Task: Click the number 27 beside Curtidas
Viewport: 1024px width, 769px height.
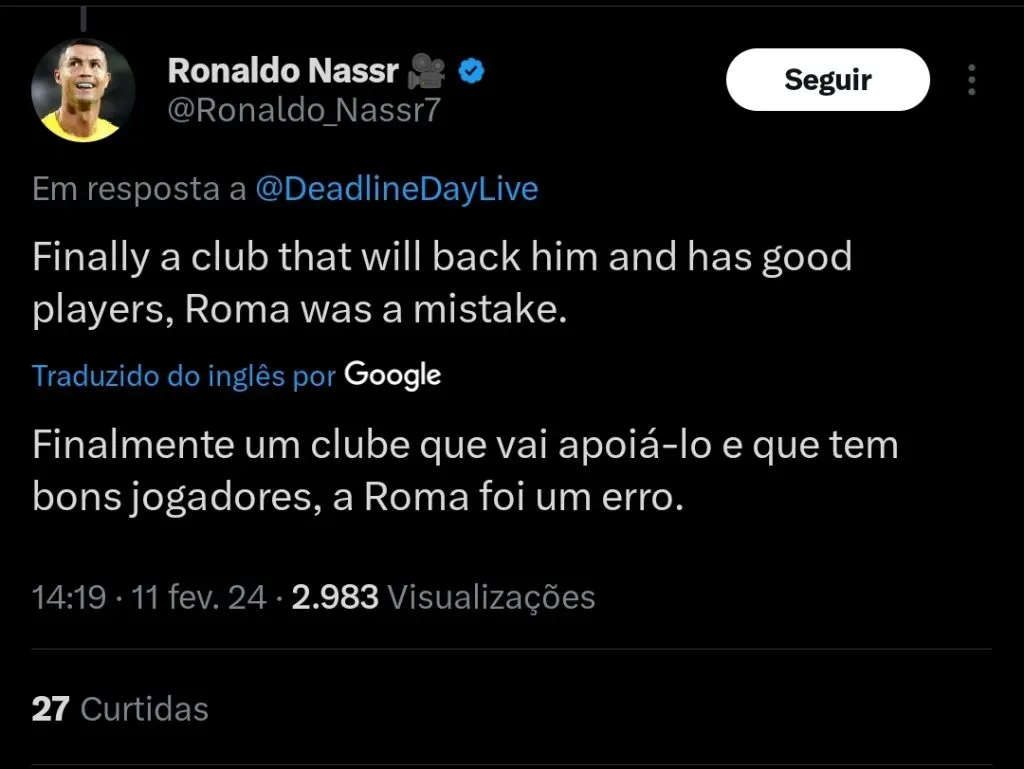Action: pyautogui.click(x=50, y=709)
